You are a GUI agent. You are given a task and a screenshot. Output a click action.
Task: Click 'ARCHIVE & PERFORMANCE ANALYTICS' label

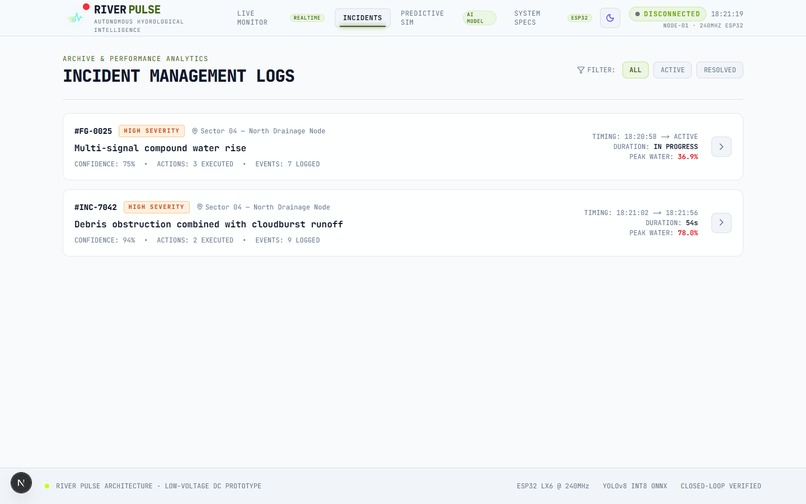pyautogui.click(x=135, y=59)
